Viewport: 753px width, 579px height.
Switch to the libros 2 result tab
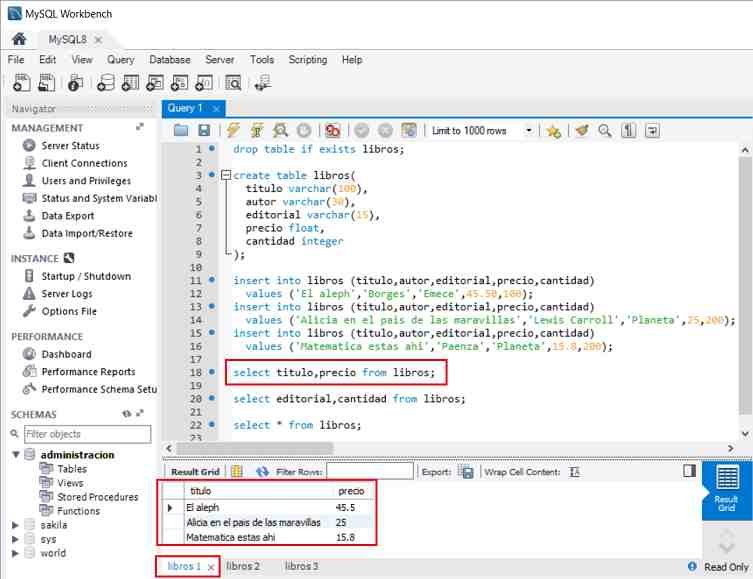coord(242,566)
